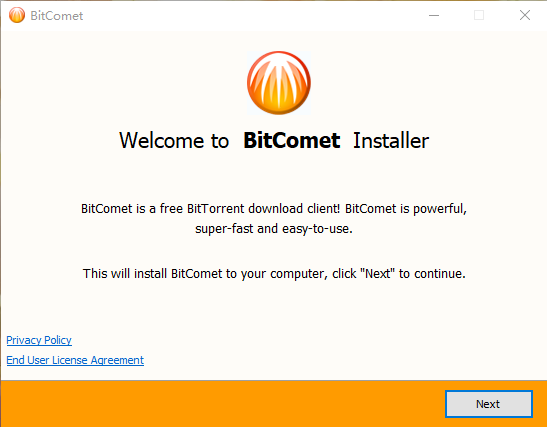Click Next to continue installation
This screenshot has width=547, height=427.
[x=489, y=404]
